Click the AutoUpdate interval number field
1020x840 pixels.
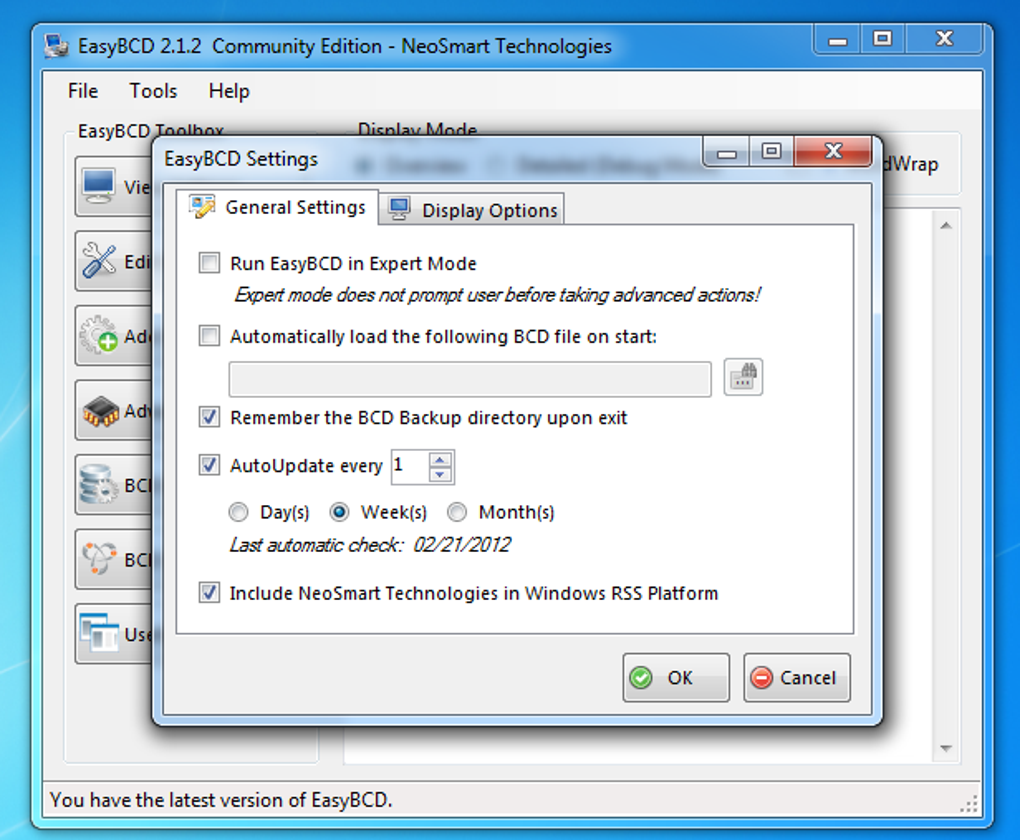410,467
